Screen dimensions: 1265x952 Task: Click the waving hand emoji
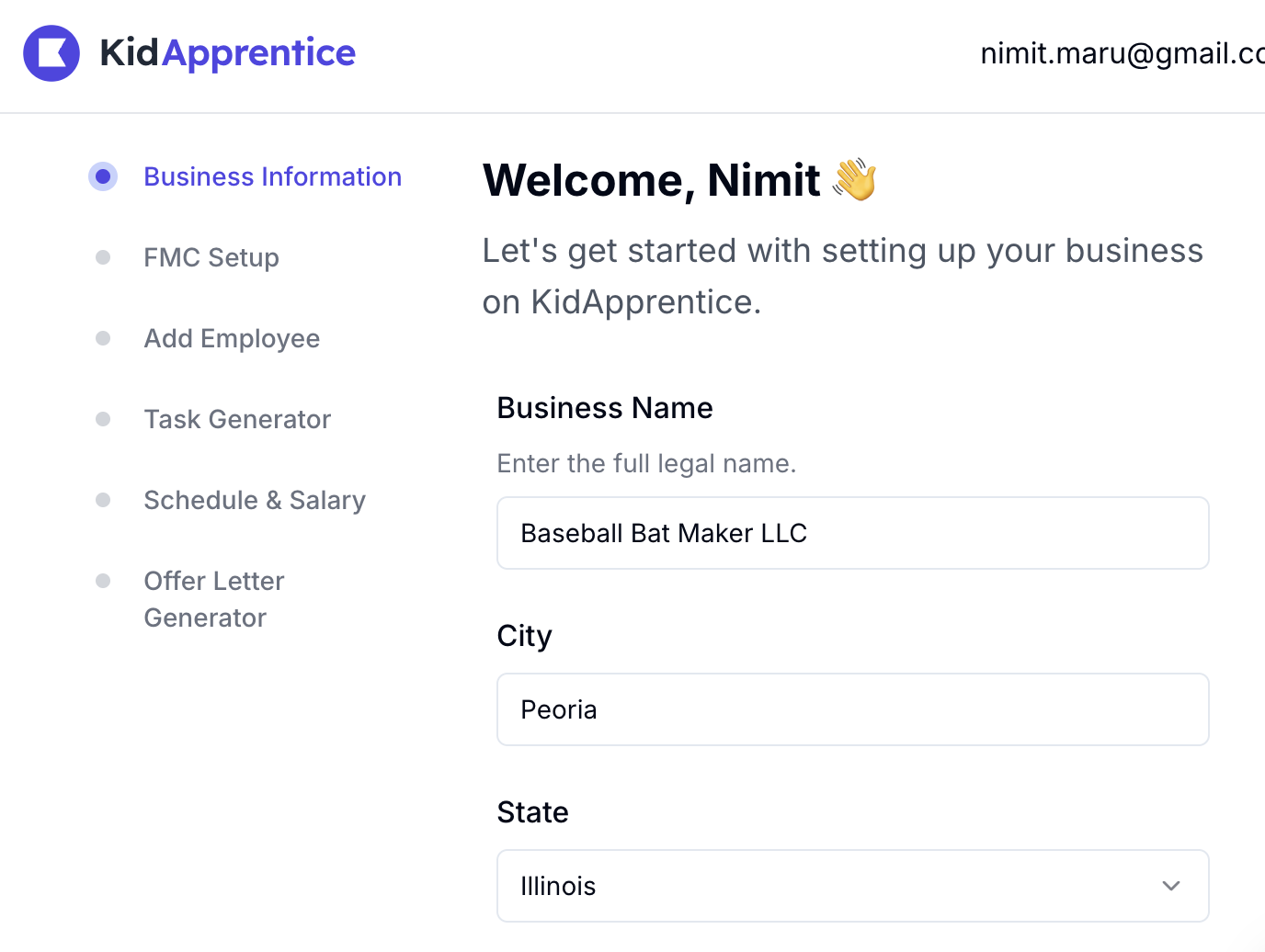coord(855,179)
